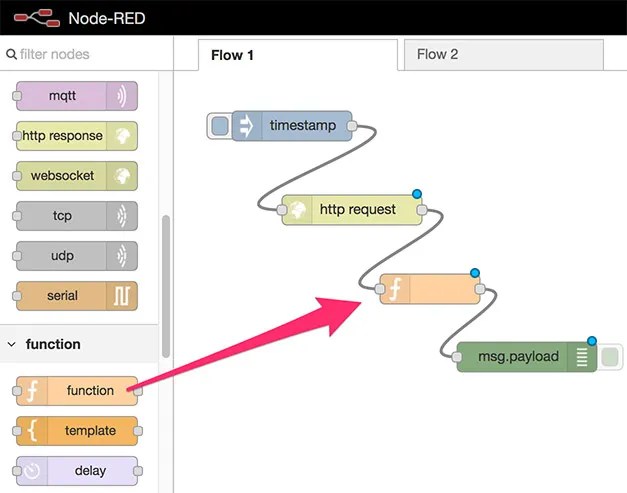Select the mqtt node wave icon

coord(122,96)
